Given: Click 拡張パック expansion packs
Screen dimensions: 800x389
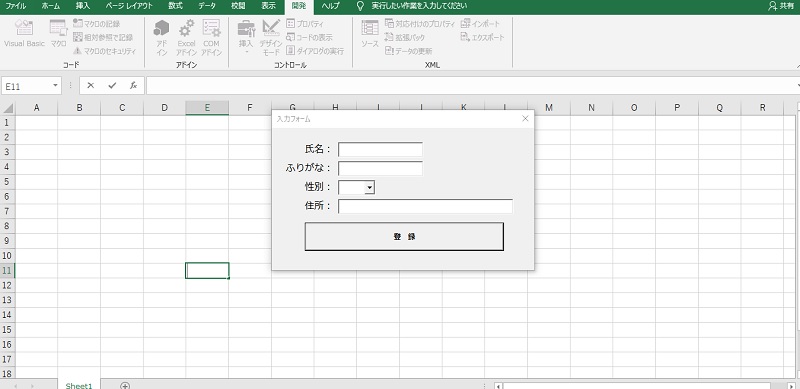Looking at the screenshot, I should (405, 37).
